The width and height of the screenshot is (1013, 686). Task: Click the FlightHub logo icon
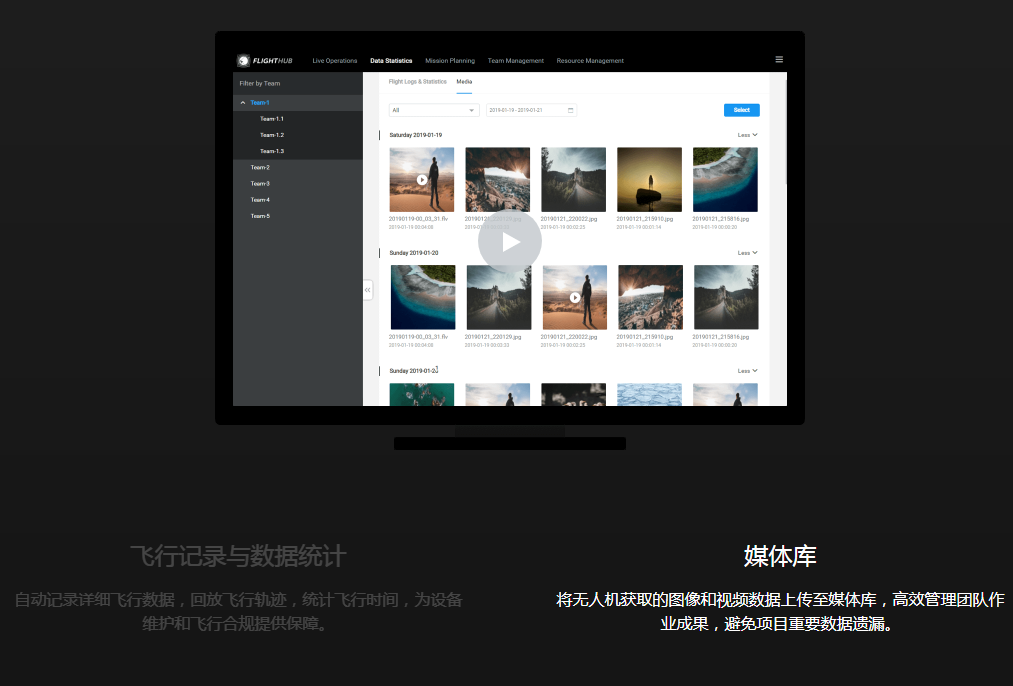click(244, 61)
